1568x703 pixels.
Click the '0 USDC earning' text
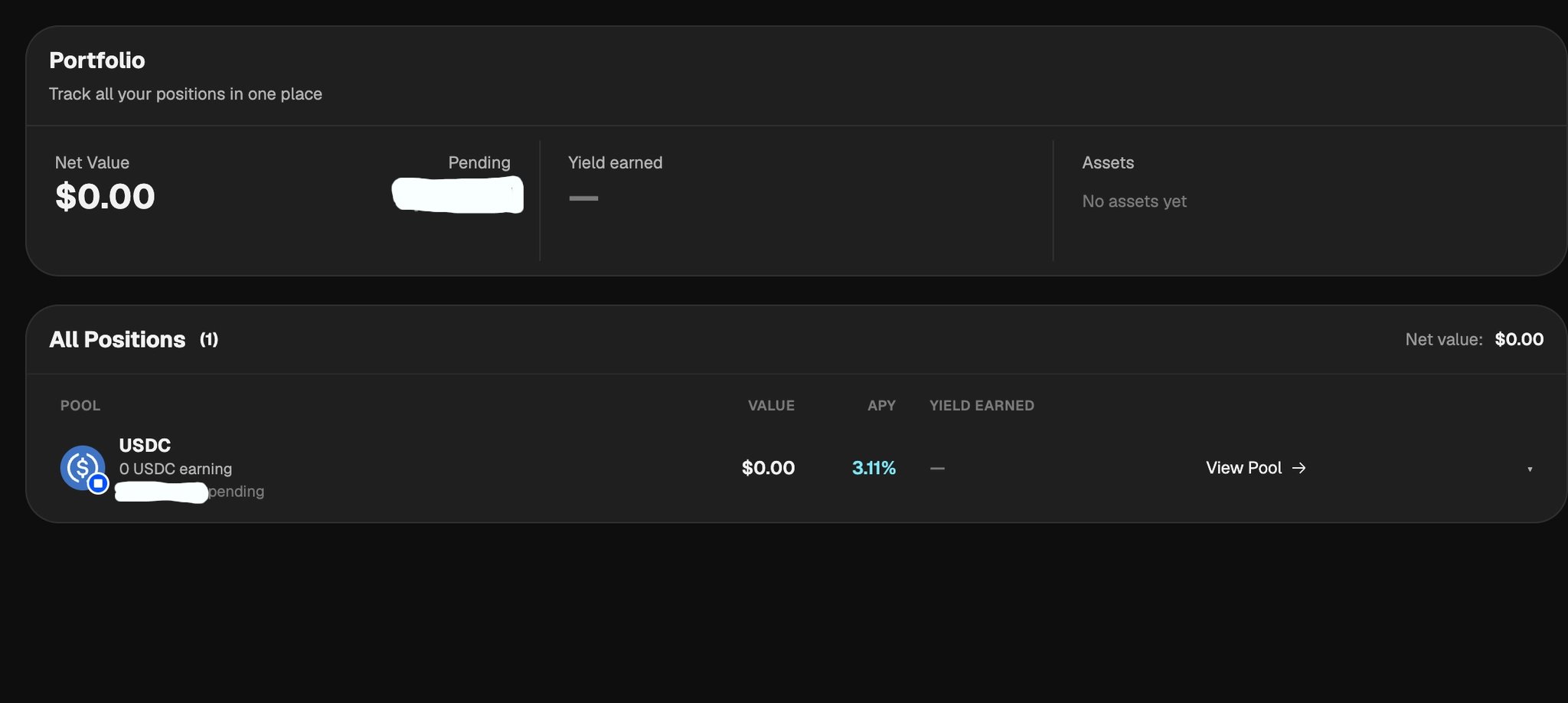tap(175, 469)
